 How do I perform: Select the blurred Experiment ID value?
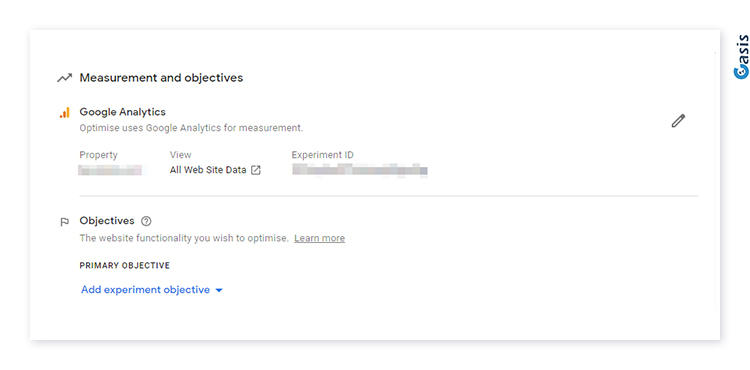360,170
